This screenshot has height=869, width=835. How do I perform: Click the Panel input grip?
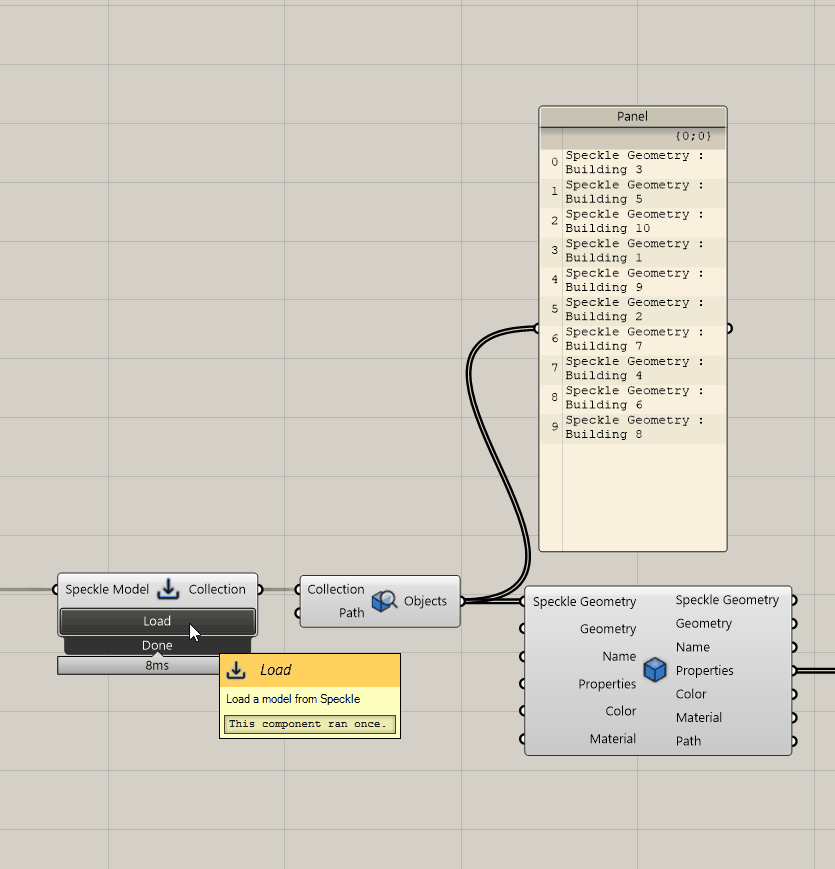(x=536, y=329)
